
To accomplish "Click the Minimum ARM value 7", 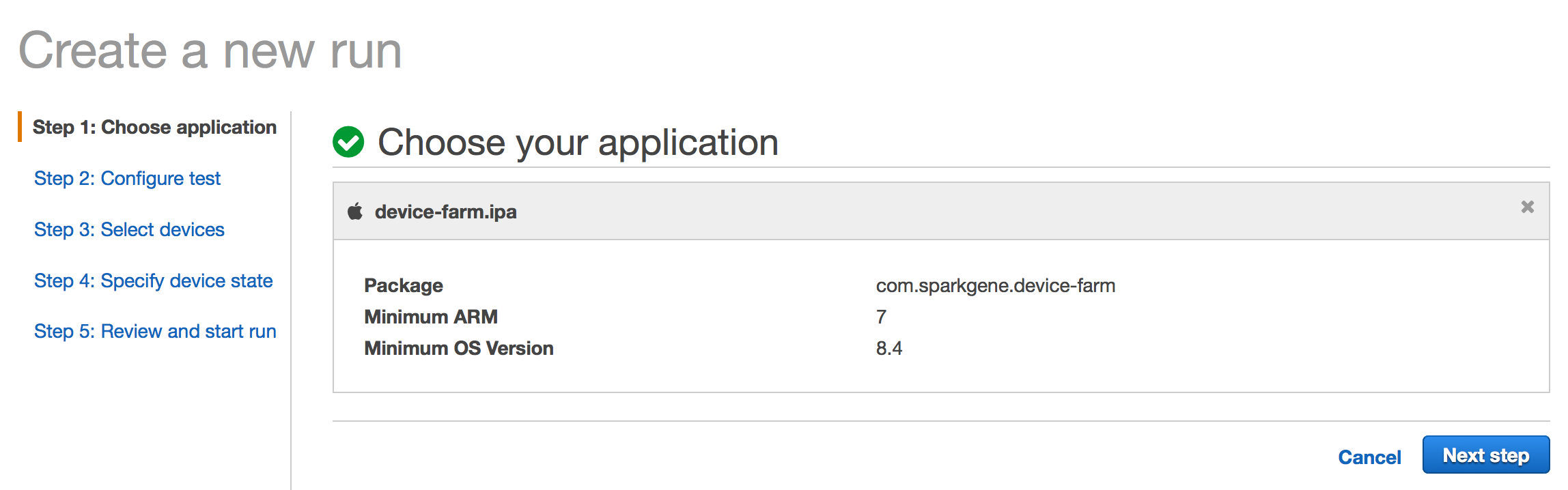I will (881, 317).
